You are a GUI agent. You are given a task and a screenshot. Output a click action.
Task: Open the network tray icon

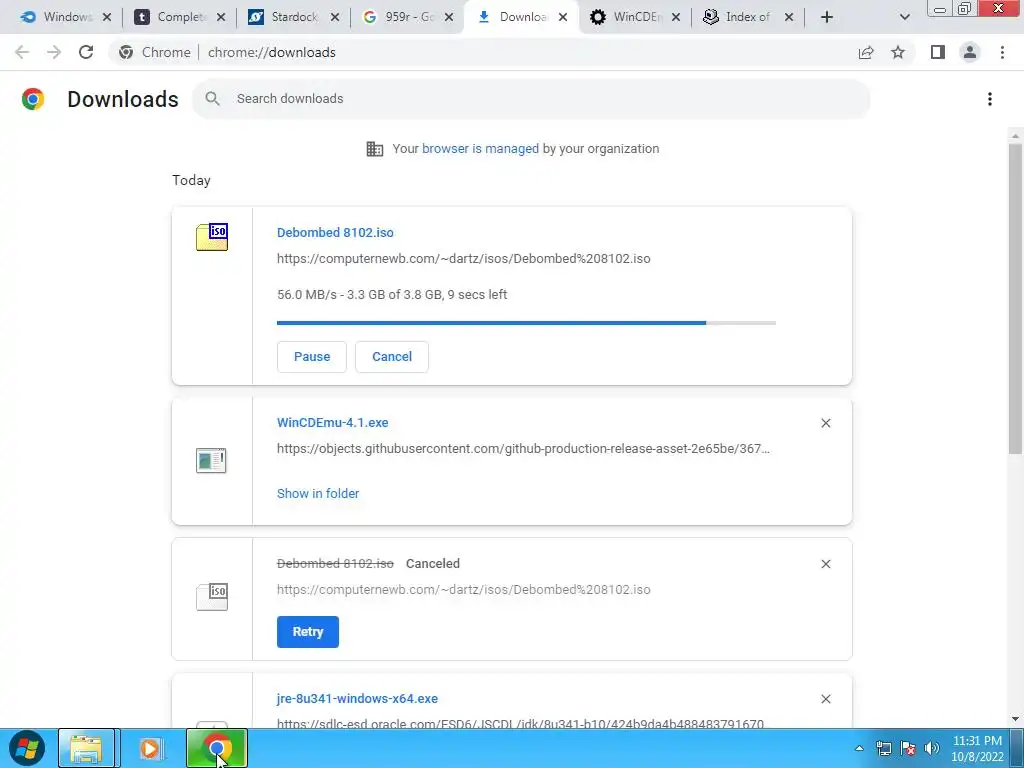coord(884,748)
